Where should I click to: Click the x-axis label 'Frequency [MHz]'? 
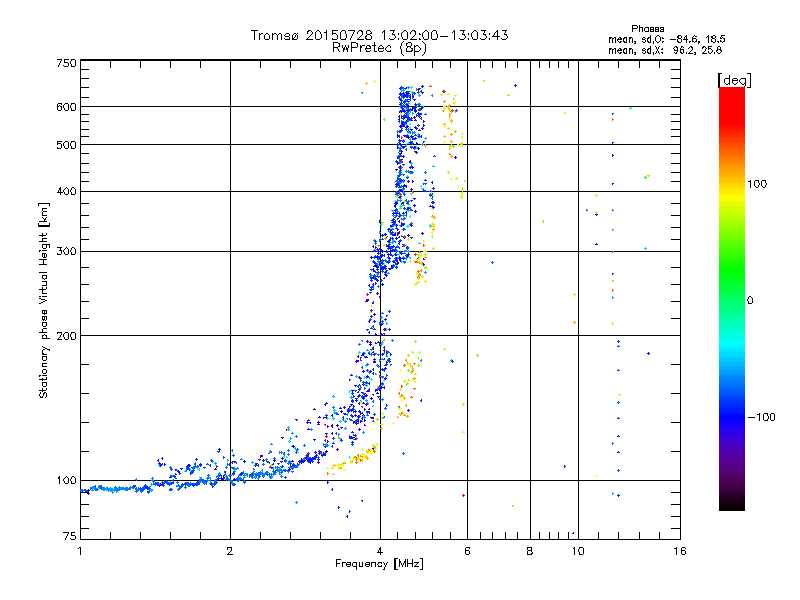point(379,564)
